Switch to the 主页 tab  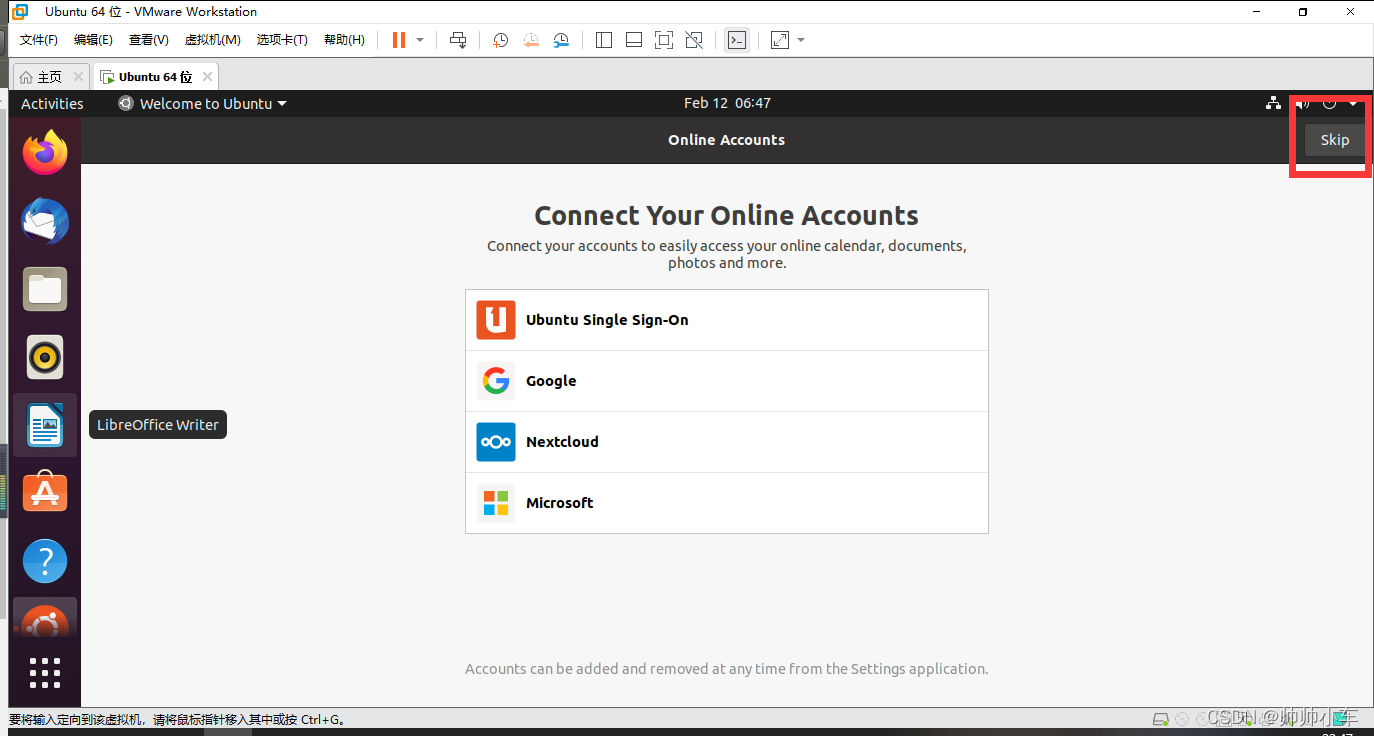click(50, 77)
